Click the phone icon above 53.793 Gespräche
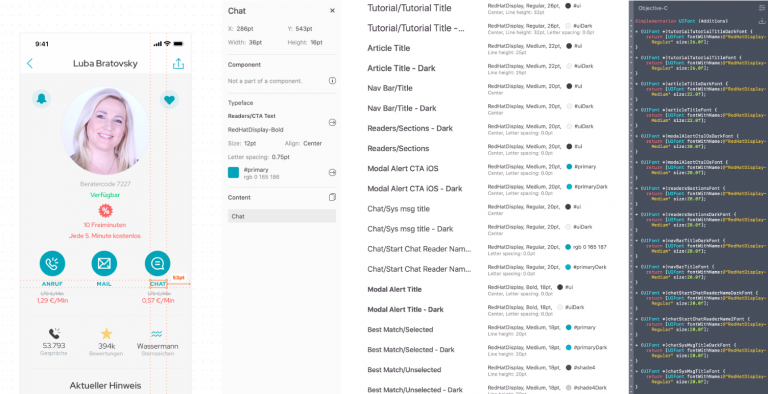 (x=54, y=334)
